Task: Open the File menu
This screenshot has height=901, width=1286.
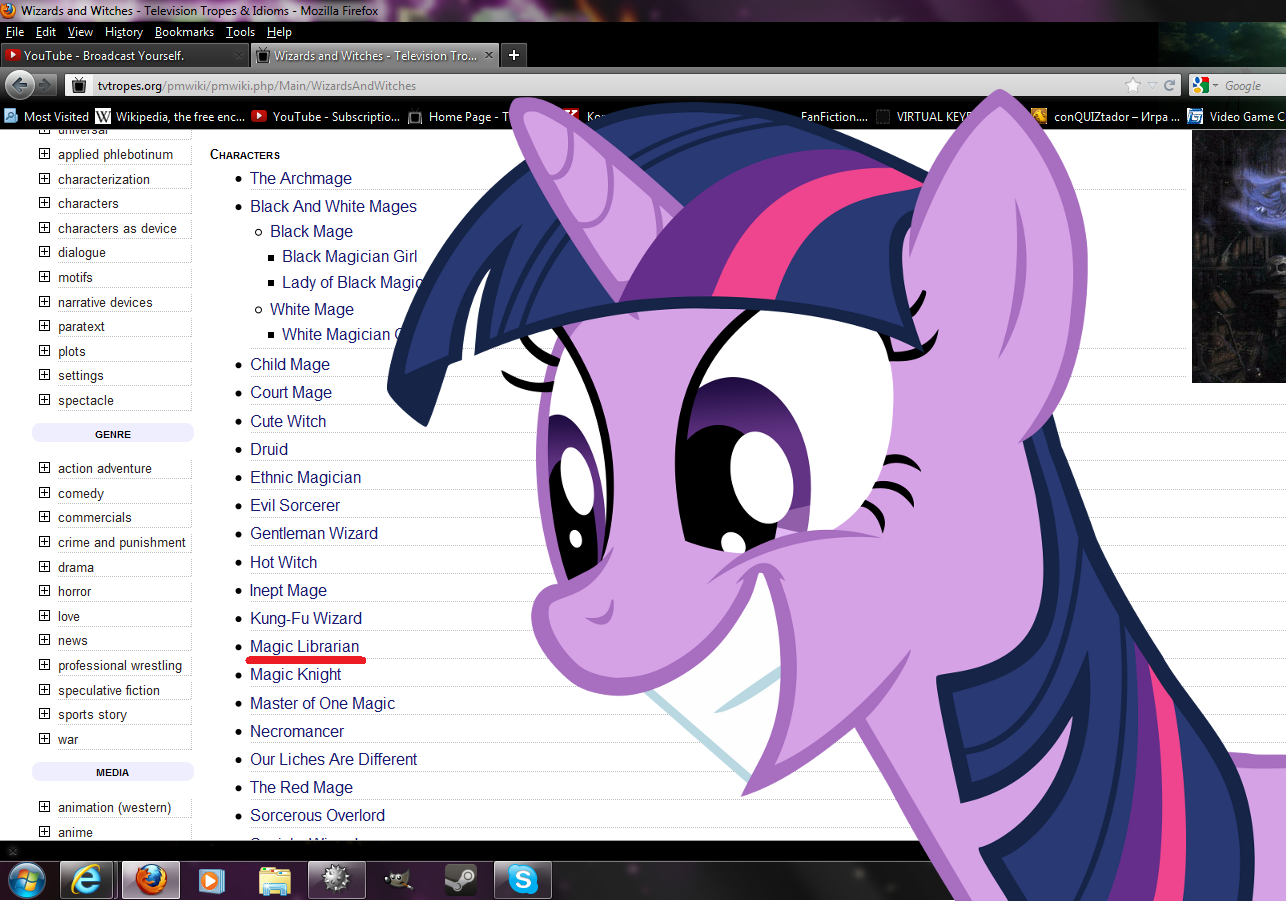Action: tap(15, 32)
